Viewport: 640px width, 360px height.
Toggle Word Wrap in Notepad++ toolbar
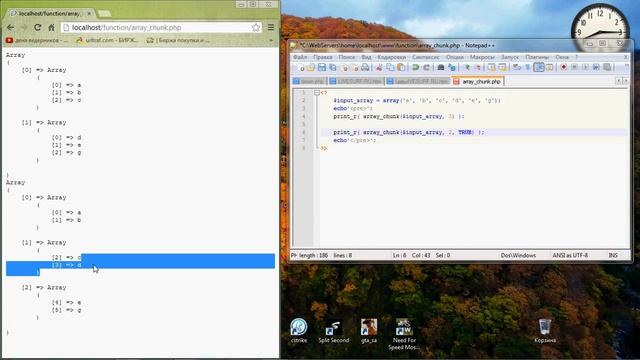(517, 67)
